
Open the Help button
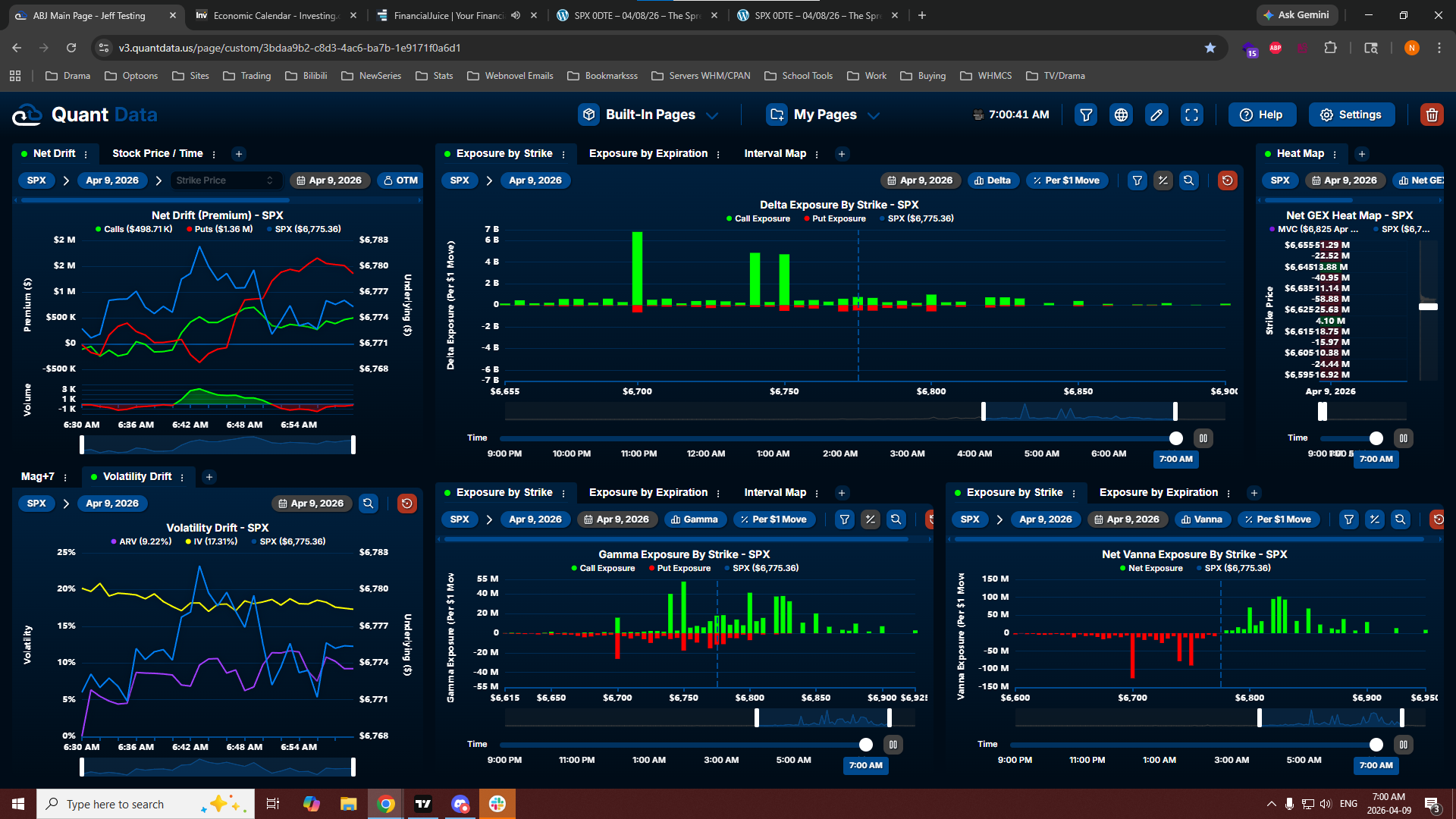point(1261,115)
